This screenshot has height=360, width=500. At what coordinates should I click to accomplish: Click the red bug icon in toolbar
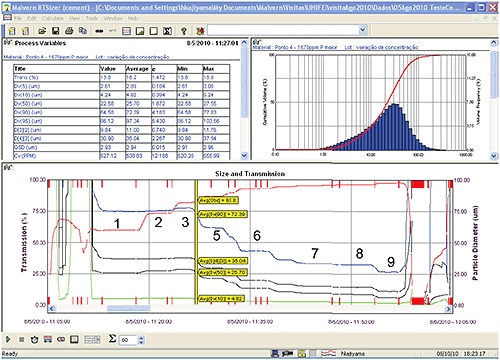click(x=200, y=31)
